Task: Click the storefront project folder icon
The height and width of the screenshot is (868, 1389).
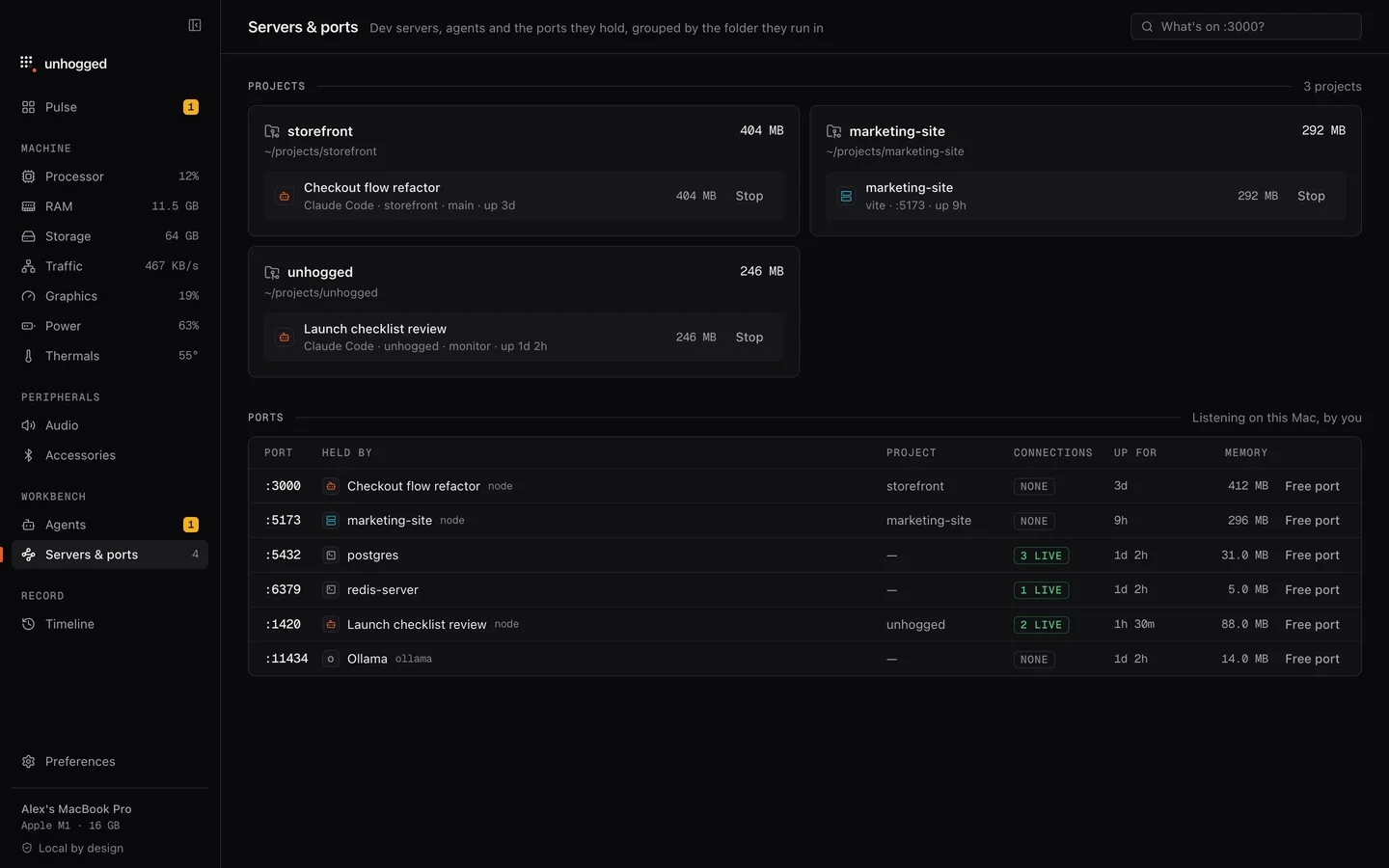Action: tap(272, 131)
